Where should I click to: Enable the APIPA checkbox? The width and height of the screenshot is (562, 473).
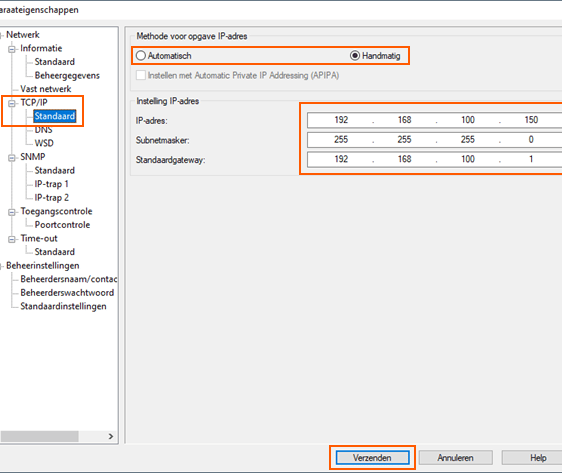tap(141, 75)
